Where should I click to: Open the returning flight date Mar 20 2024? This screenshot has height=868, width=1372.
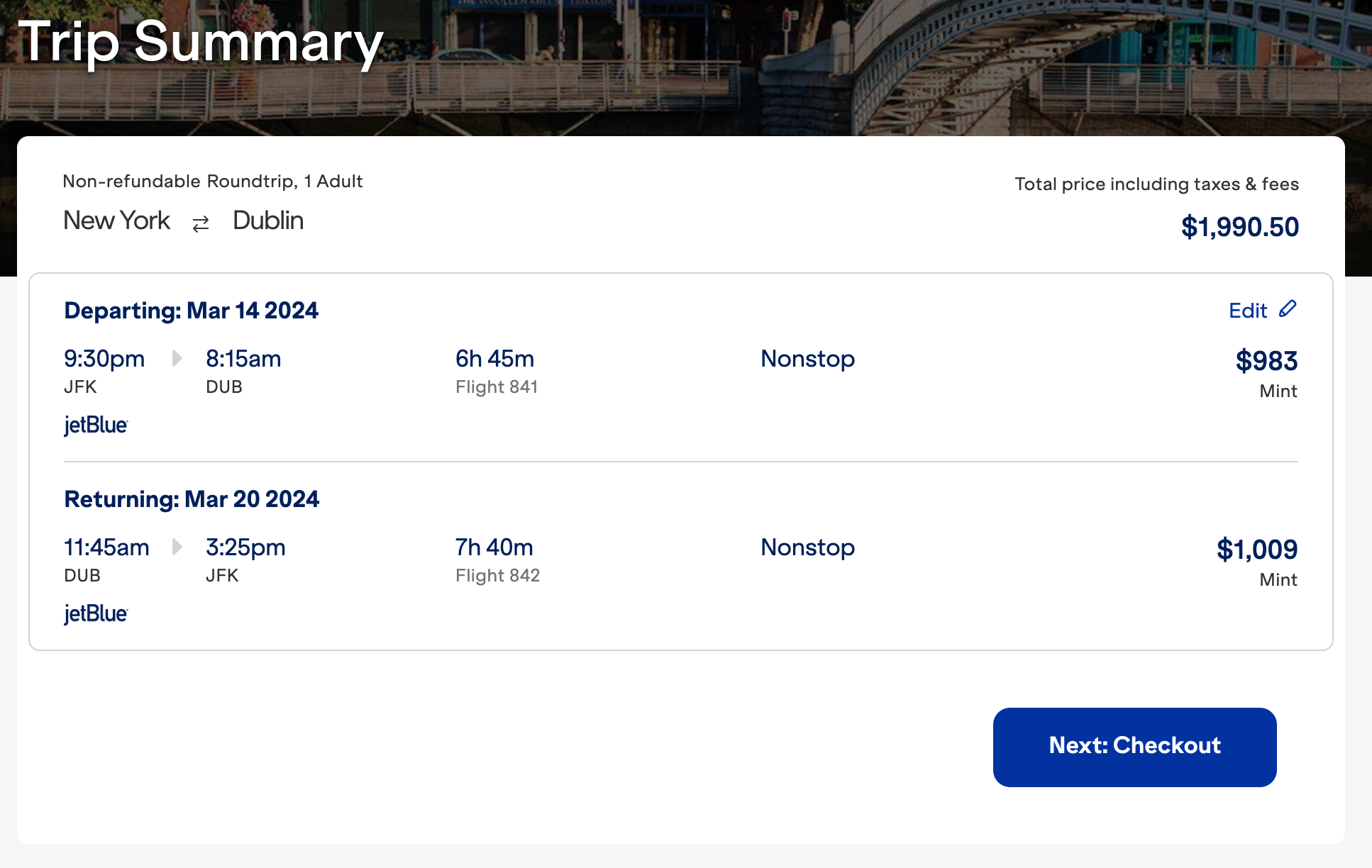[192, 499]
